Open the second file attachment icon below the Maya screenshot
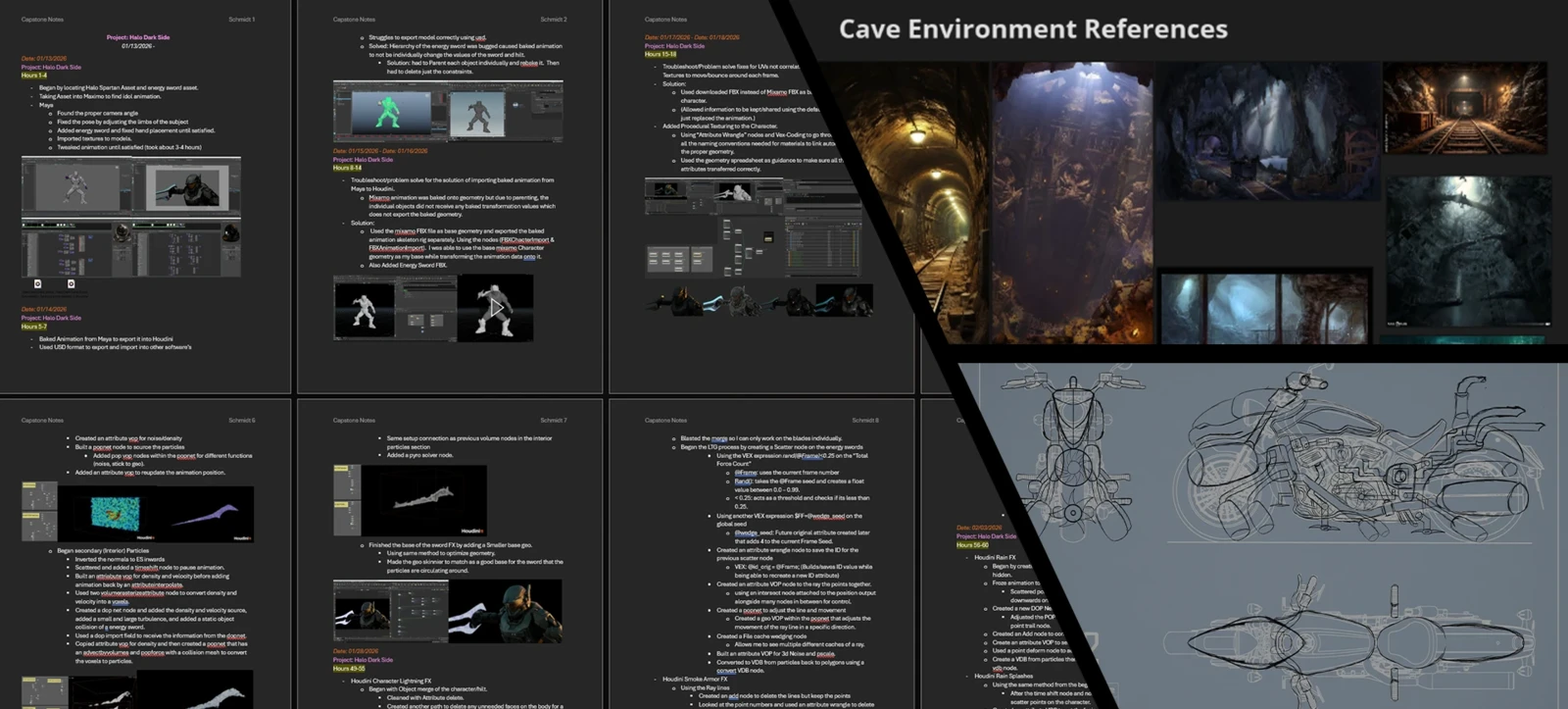This screenshot has width=1568, height=709. (71, 283)
